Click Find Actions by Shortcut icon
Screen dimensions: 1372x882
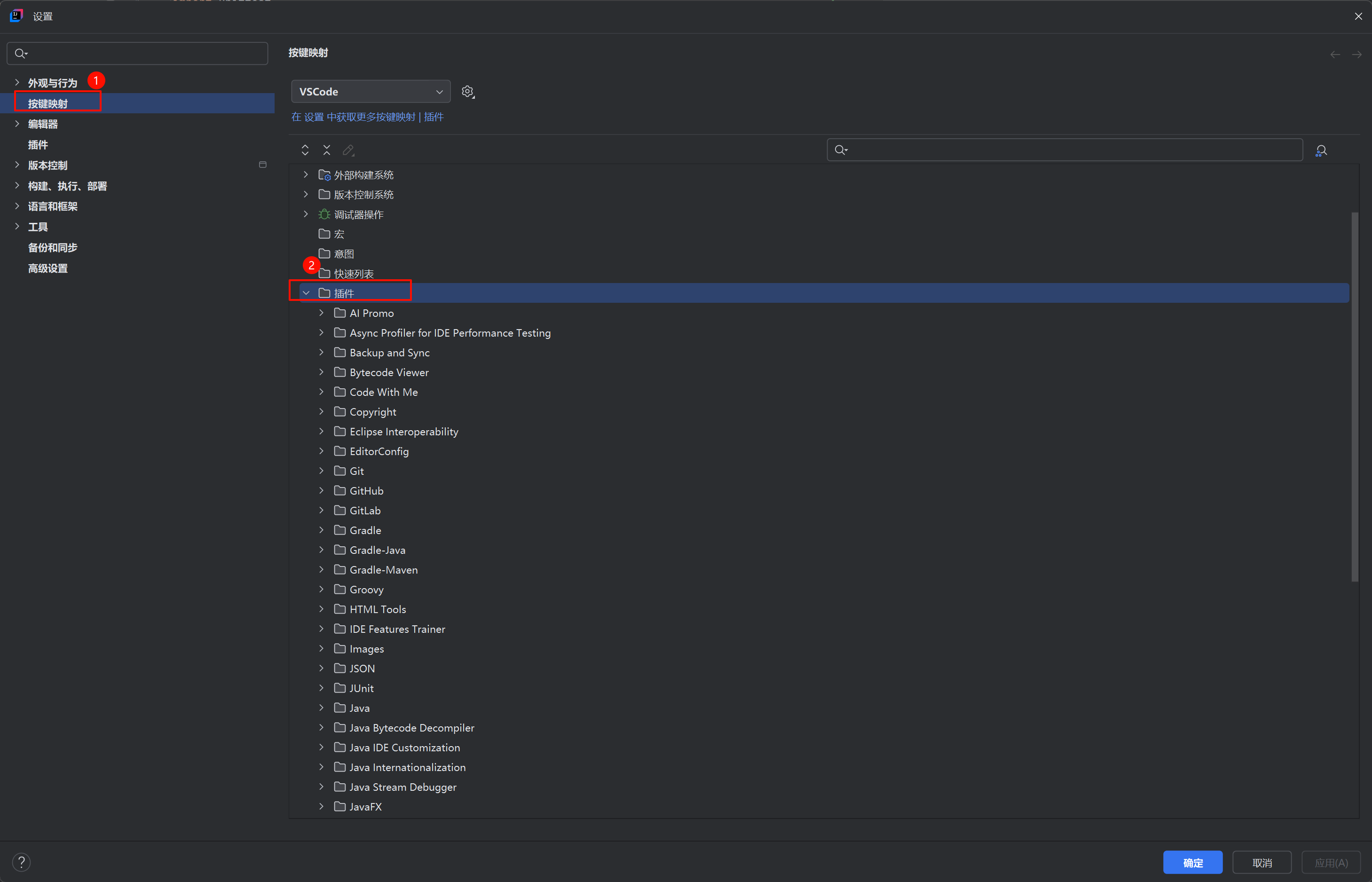(1321, 150)
